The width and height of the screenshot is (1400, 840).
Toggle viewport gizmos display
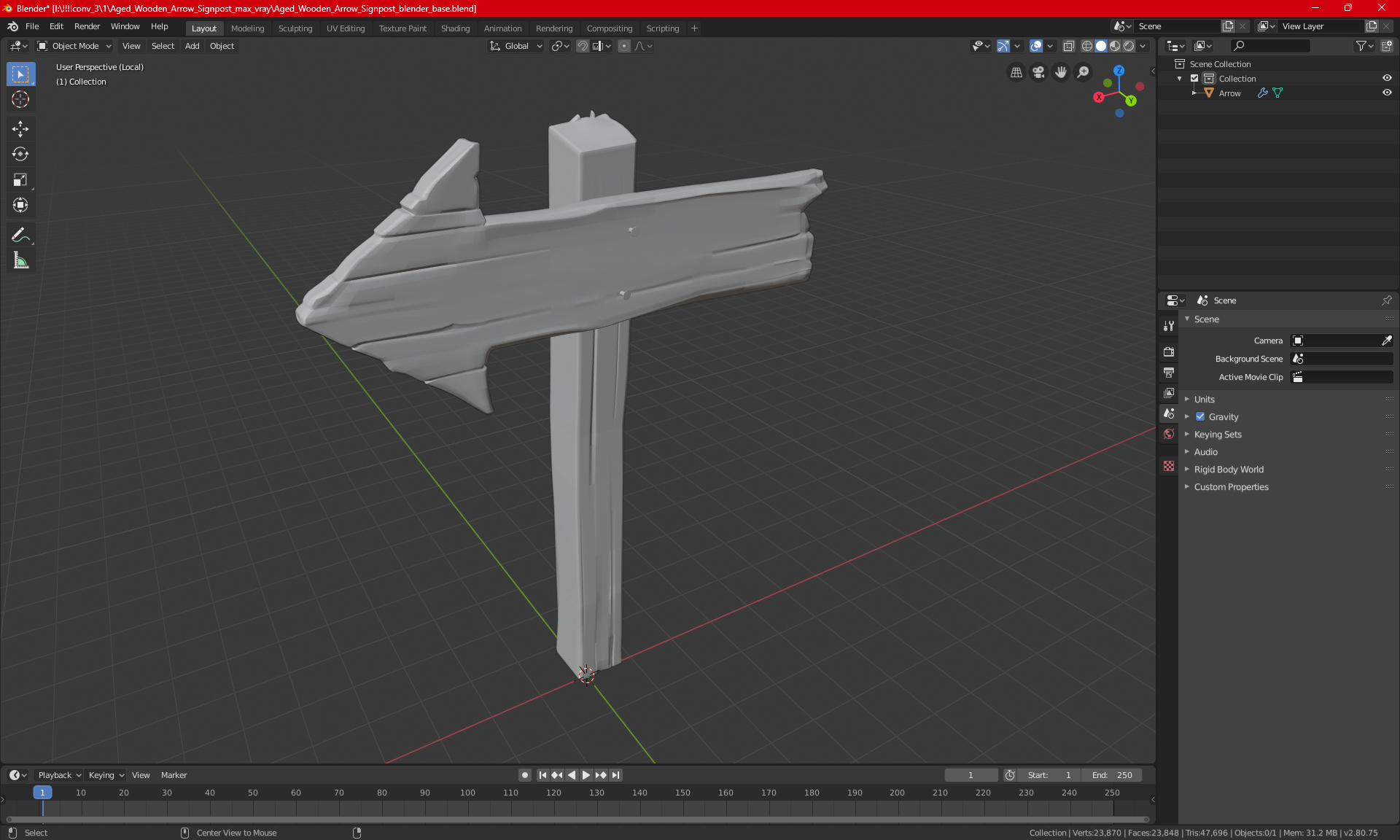(x=1003, y=46)
